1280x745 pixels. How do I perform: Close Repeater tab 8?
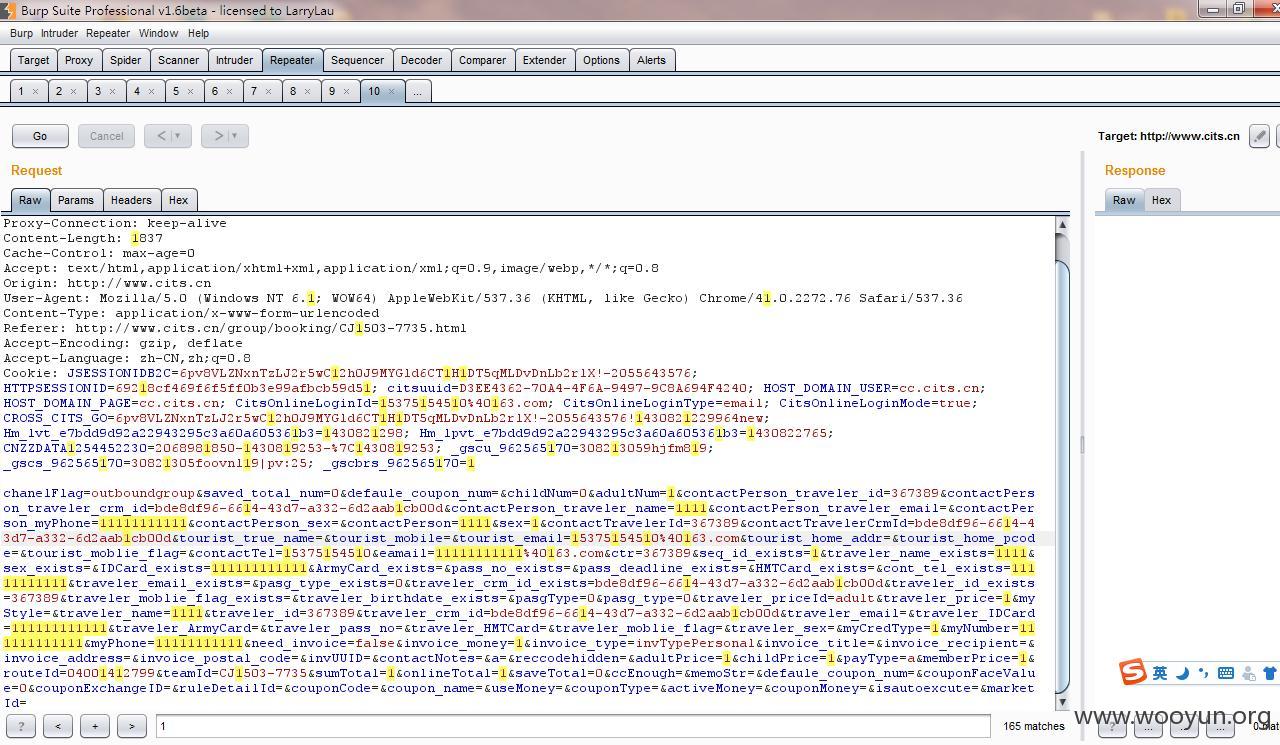point(307,91)
